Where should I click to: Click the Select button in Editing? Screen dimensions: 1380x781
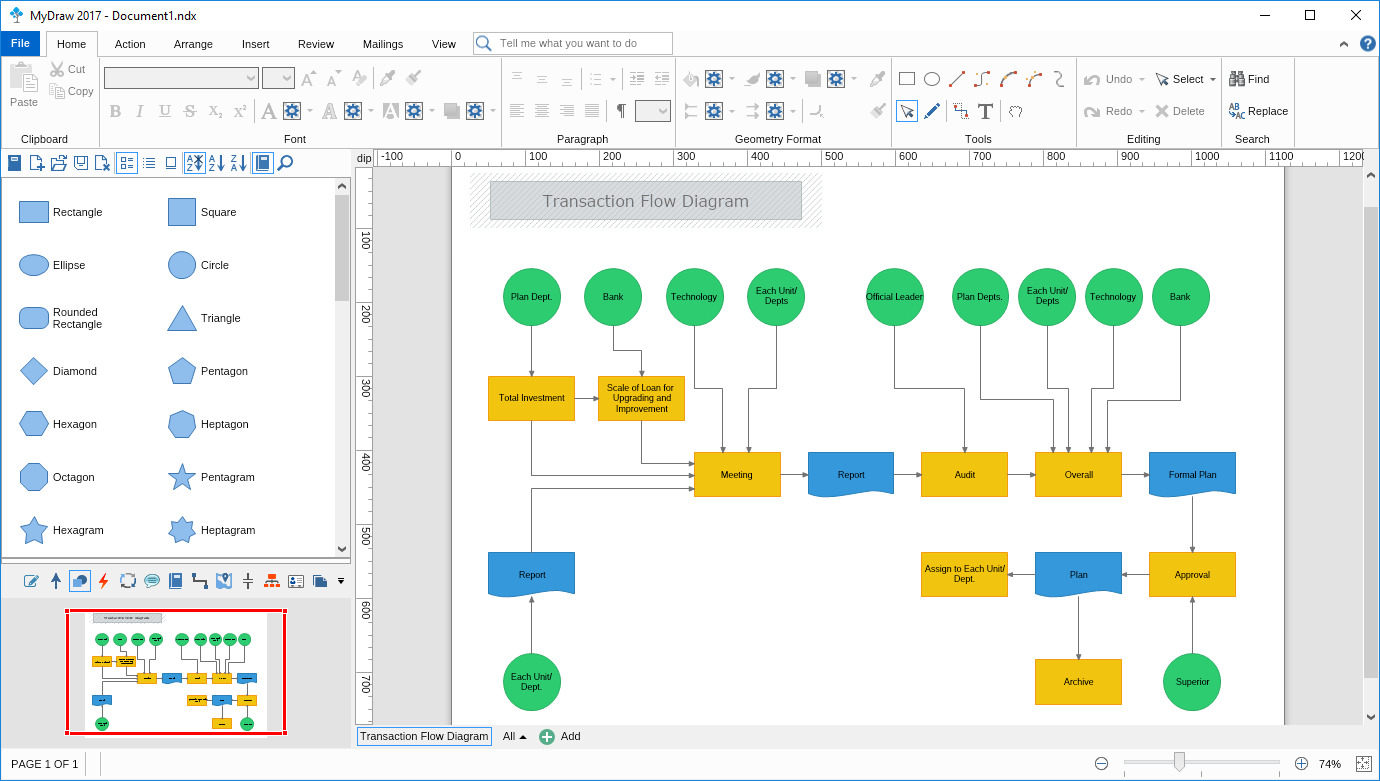coord(1179,79)
